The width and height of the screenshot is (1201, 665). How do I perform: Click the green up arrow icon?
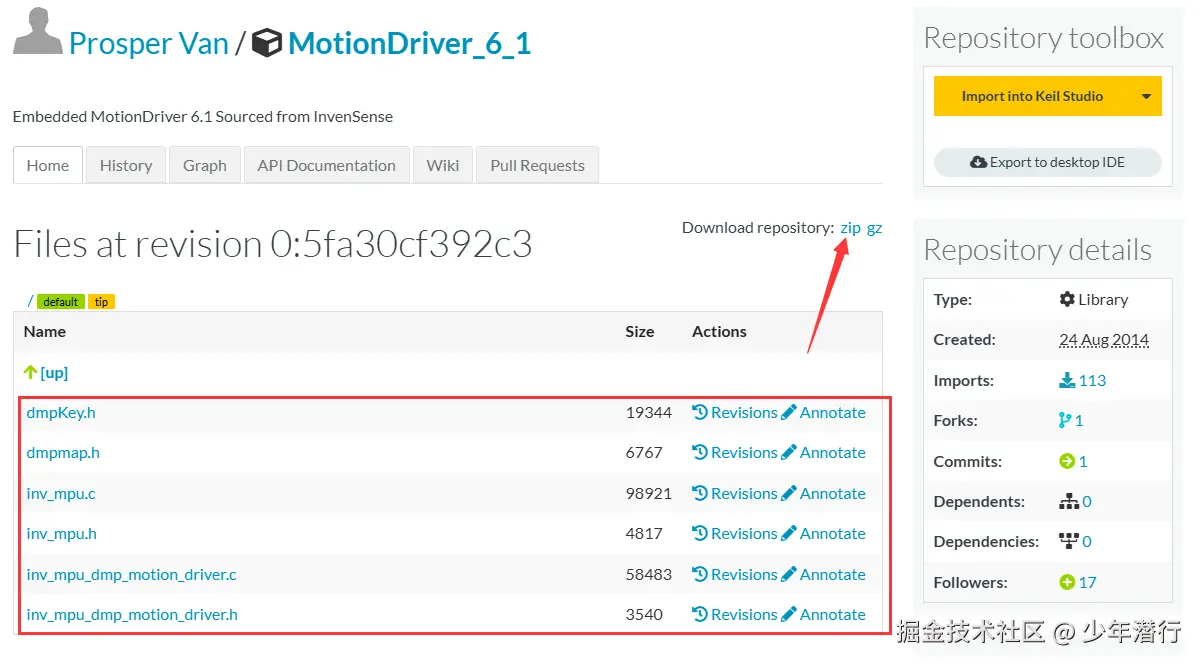coord(30,372)
